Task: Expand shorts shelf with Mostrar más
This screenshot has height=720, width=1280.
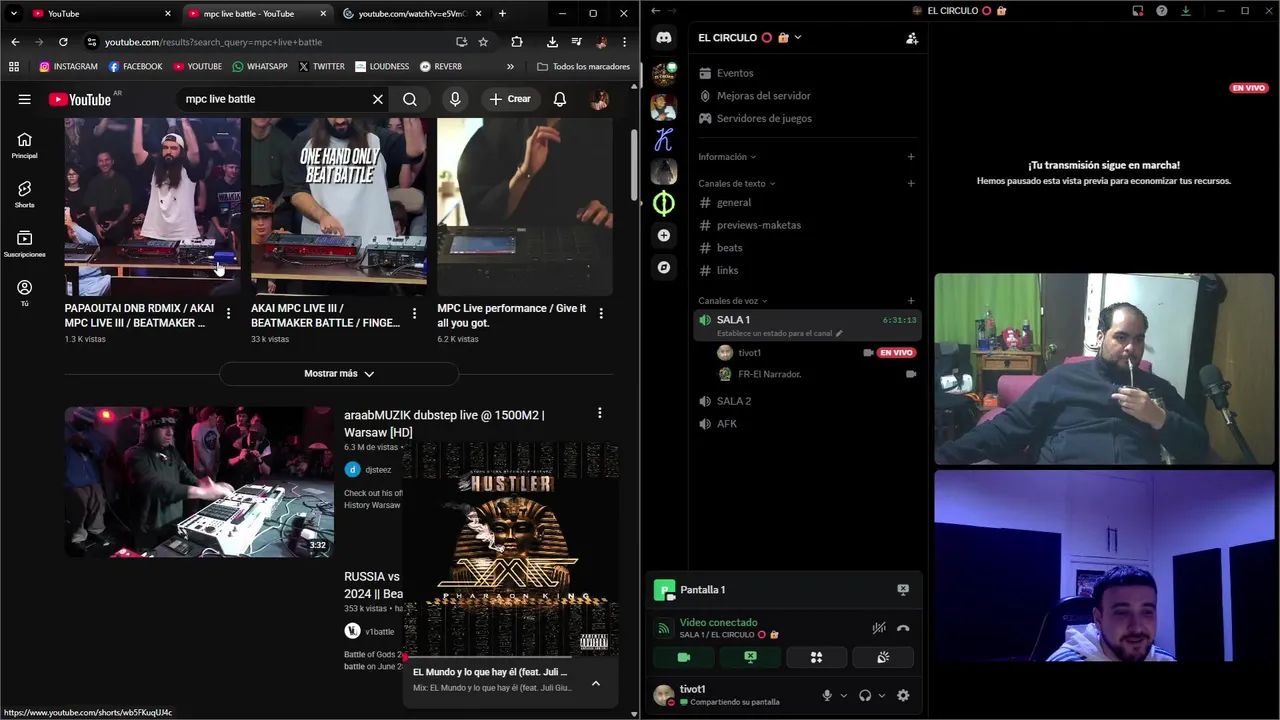Action: point(339,373)
